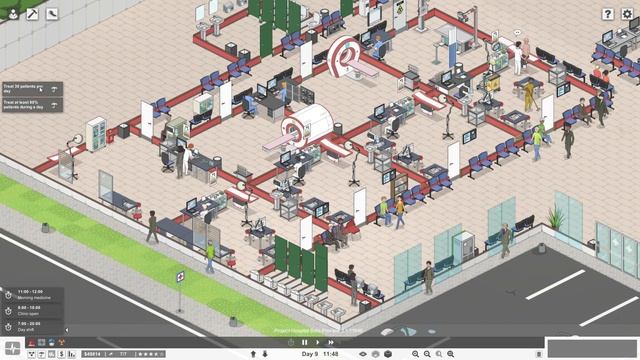Toggle the eye visibility view mode
640x360 pixels.
coord(362,354)
